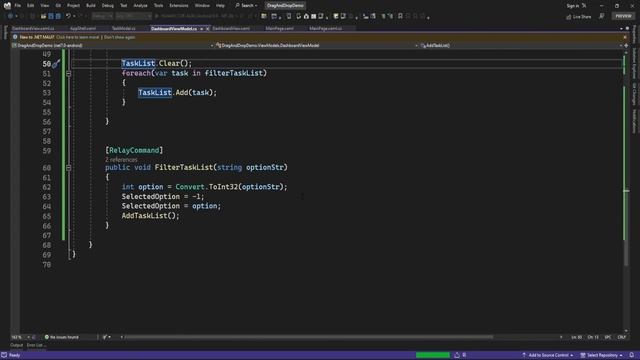
Task: Switch to the AppShell.xaml tab
Action: coord(83,29)
